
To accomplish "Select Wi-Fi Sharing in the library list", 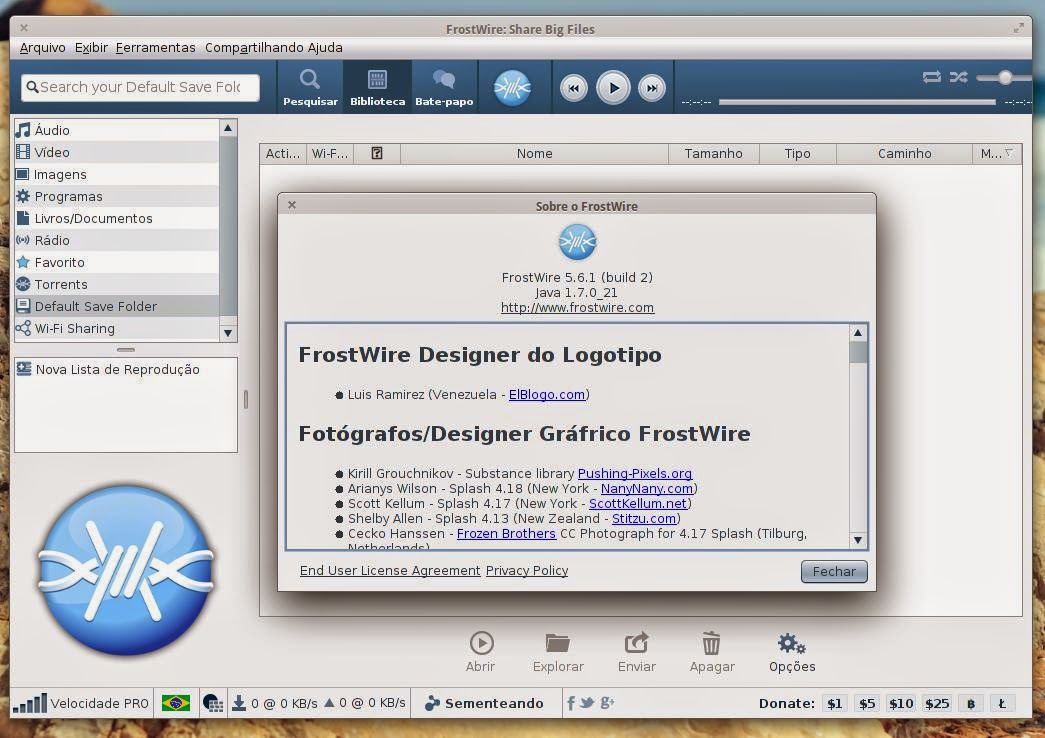I will tap(117, 328).
